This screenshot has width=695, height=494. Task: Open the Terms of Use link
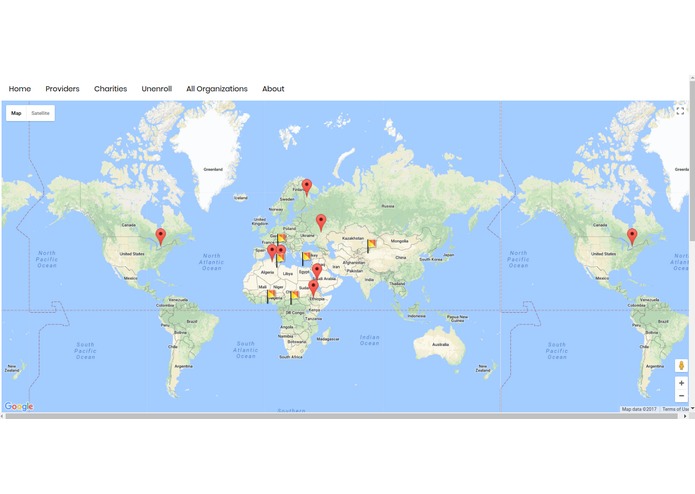coord(675,409)
